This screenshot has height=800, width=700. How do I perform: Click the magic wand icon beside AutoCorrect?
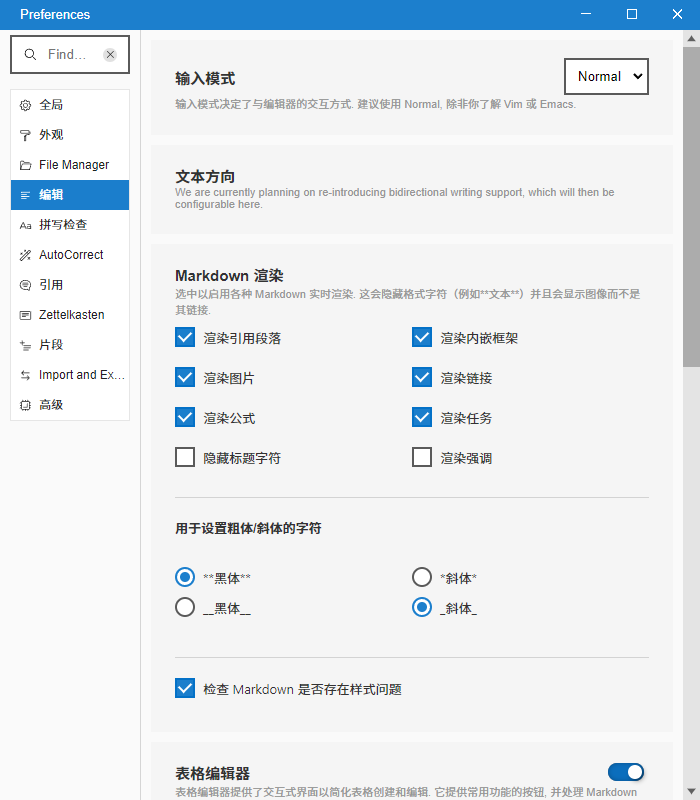(25, 255)
